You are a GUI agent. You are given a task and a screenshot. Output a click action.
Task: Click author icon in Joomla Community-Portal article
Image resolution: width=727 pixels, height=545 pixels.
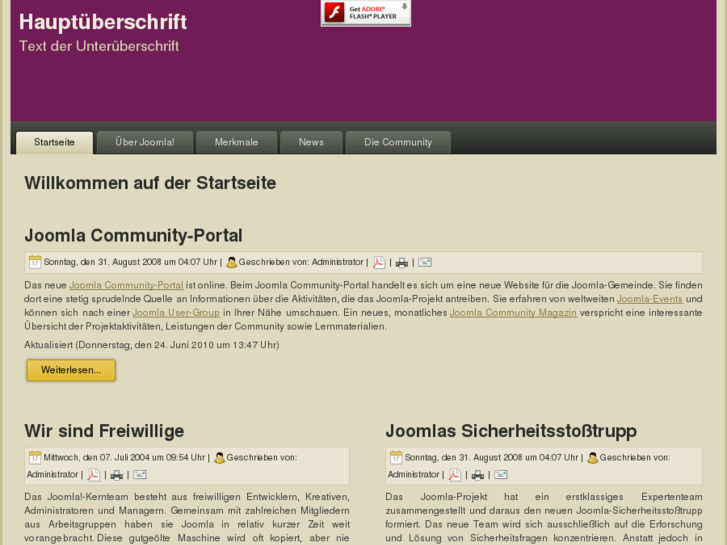tap(231, 263)
